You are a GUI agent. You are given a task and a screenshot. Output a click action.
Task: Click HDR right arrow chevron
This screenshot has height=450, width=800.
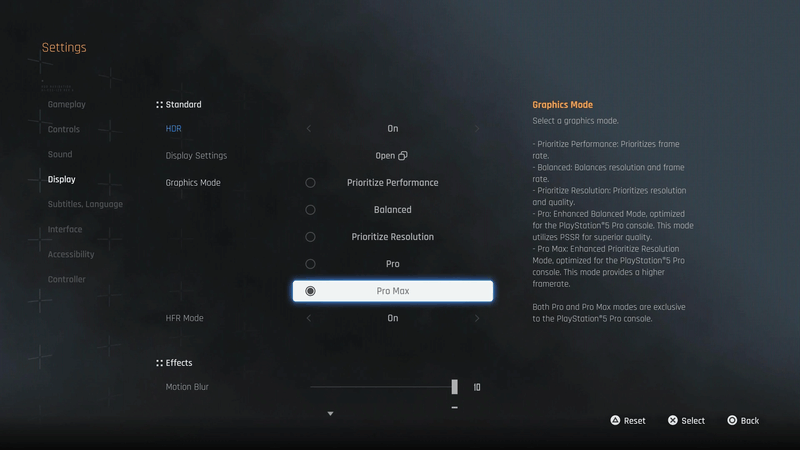coord(477,129)
